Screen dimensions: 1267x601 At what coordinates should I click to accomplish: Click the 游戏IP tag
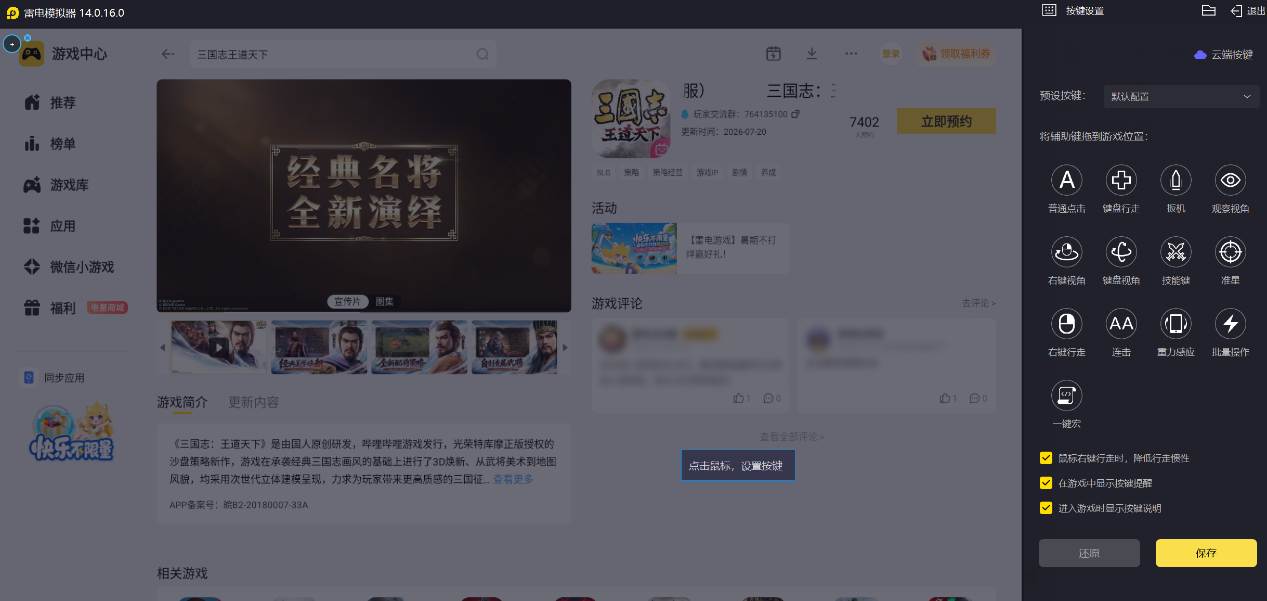(x=707, y=172)
